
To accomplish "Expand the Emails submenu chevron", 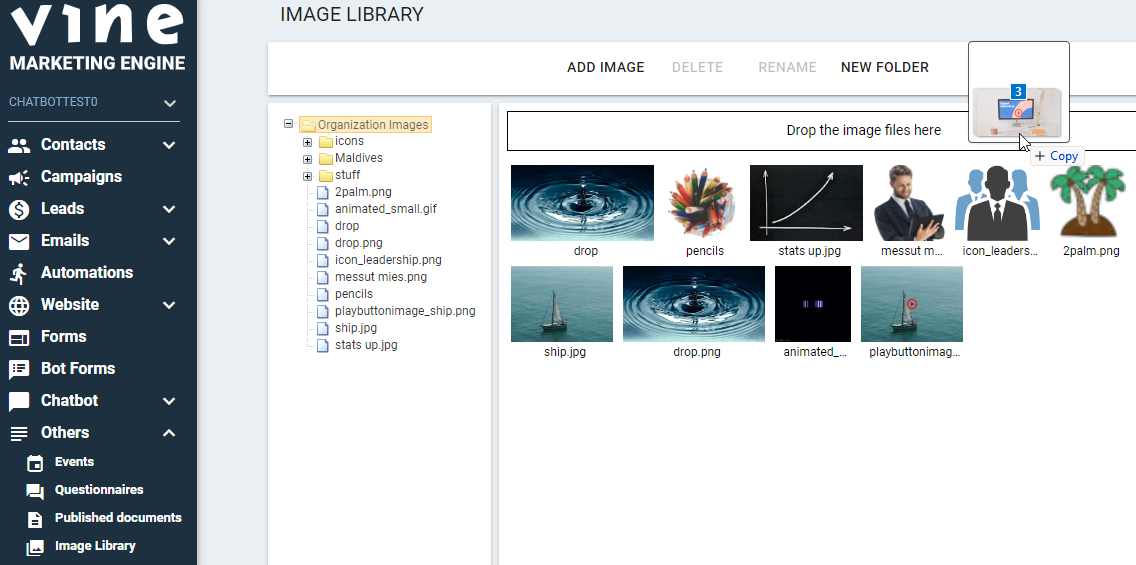I will click(169, 241).
